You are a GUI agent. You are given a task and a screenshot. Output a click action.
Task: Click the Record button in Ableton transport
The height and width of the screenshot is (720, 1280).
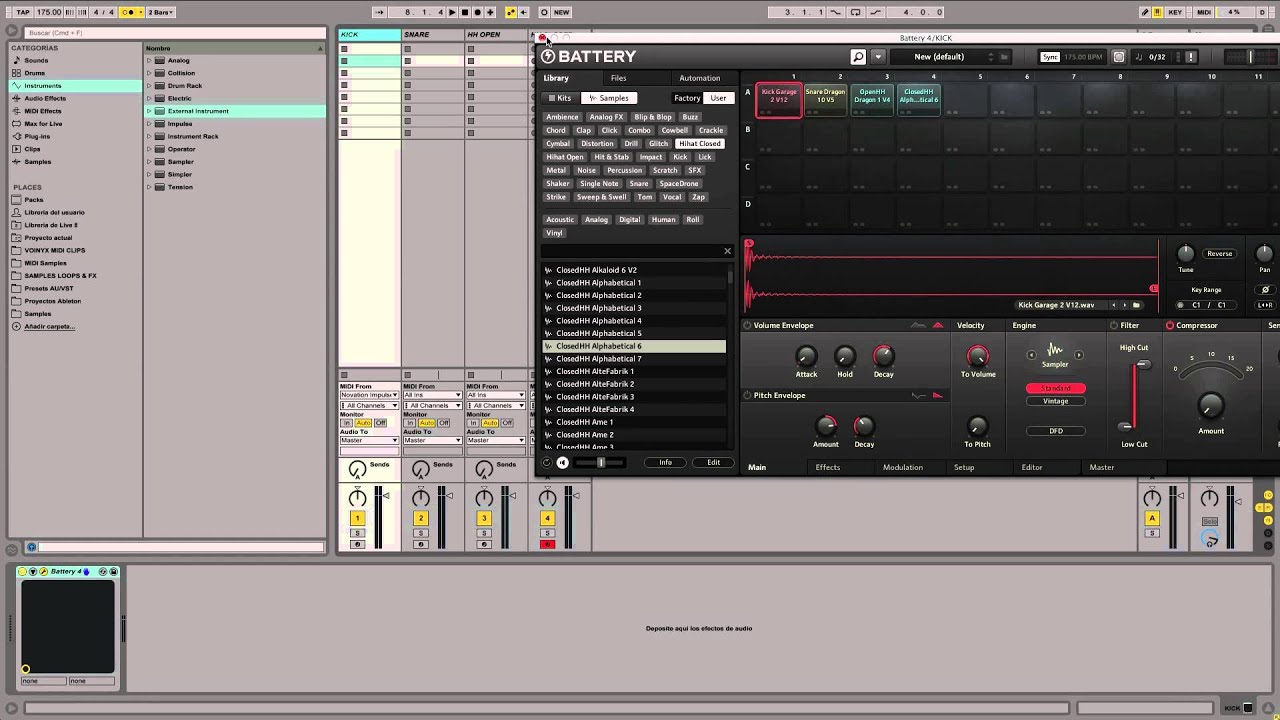point(477,12)
